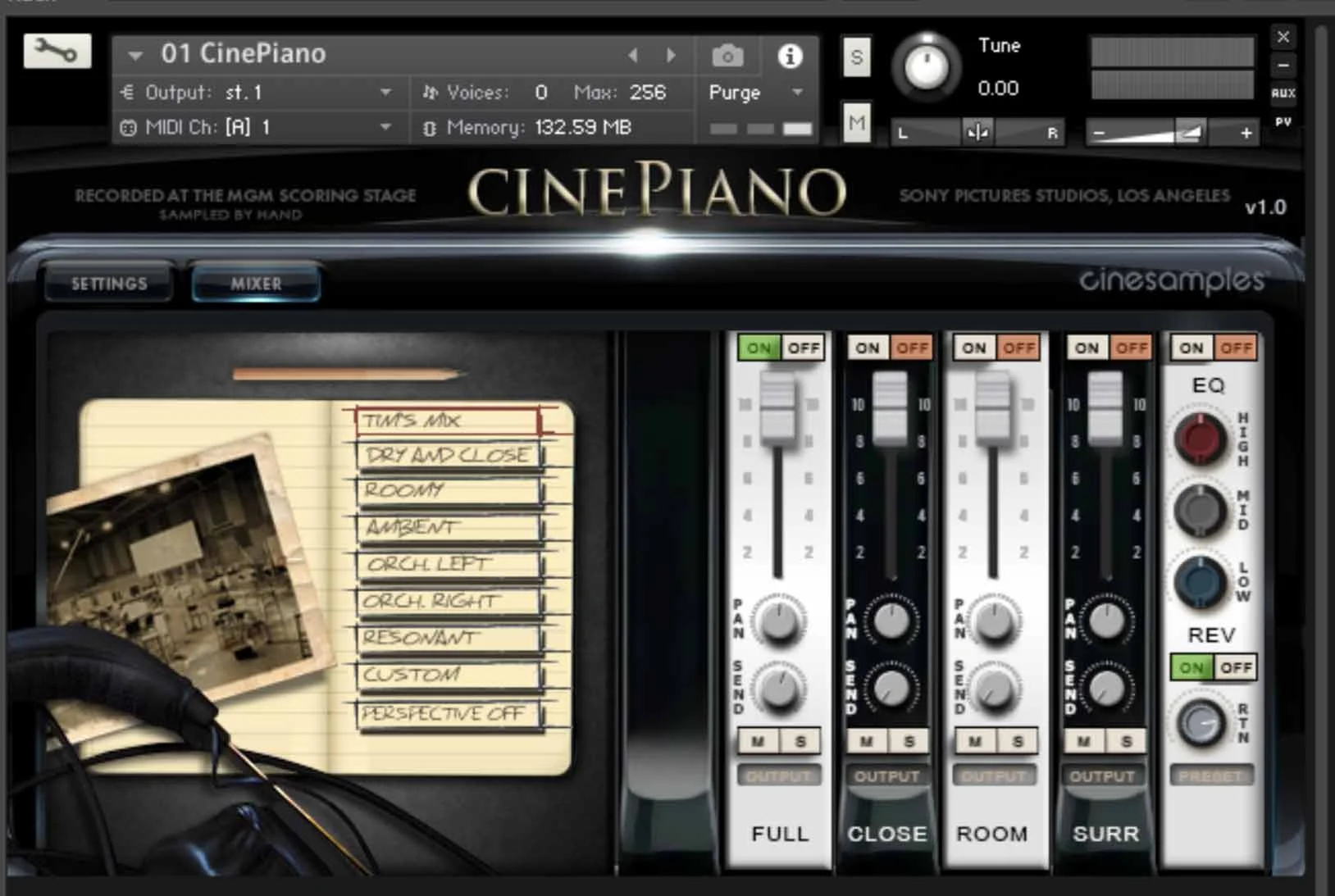
Task: Expand the Purge dropdown
Action: tap(797, 93)
